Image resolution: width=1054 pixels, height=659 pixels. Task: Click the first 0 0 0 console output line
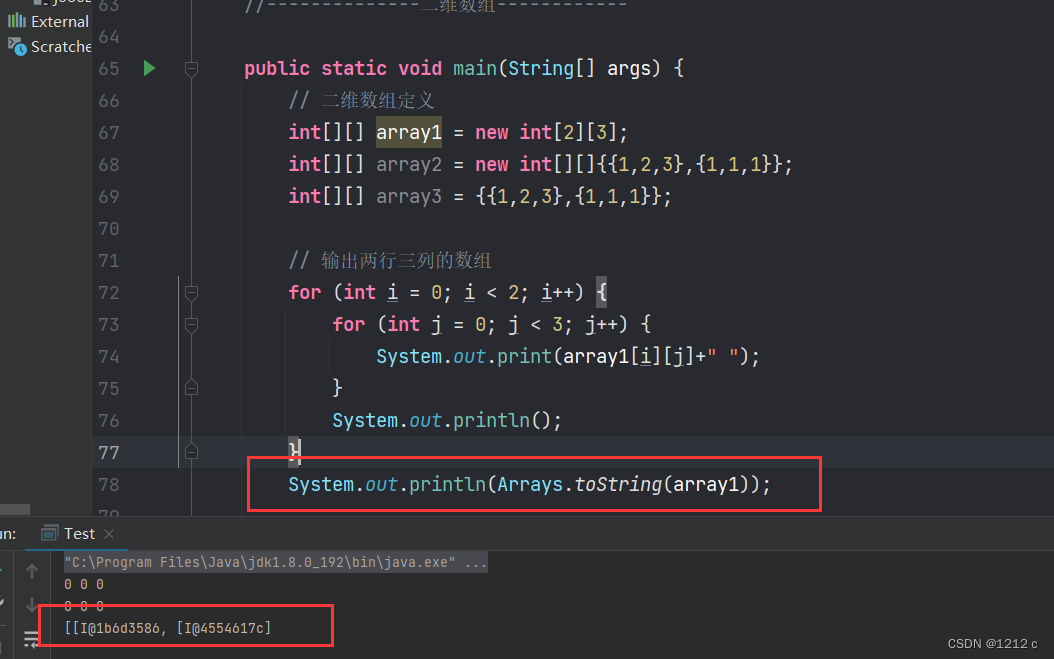[84, 584]
